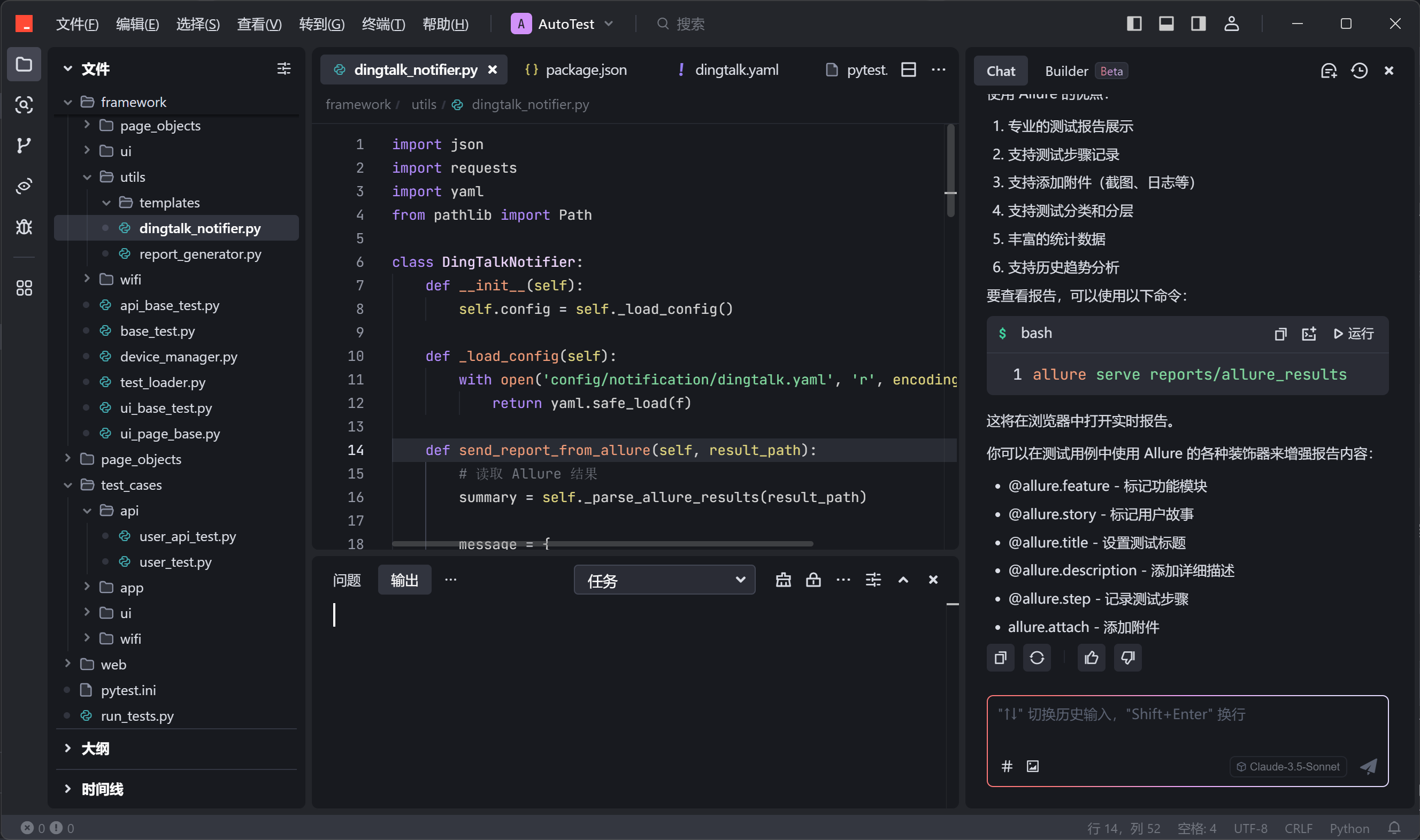Toggle the right sidebar layout

(1198, 24)
